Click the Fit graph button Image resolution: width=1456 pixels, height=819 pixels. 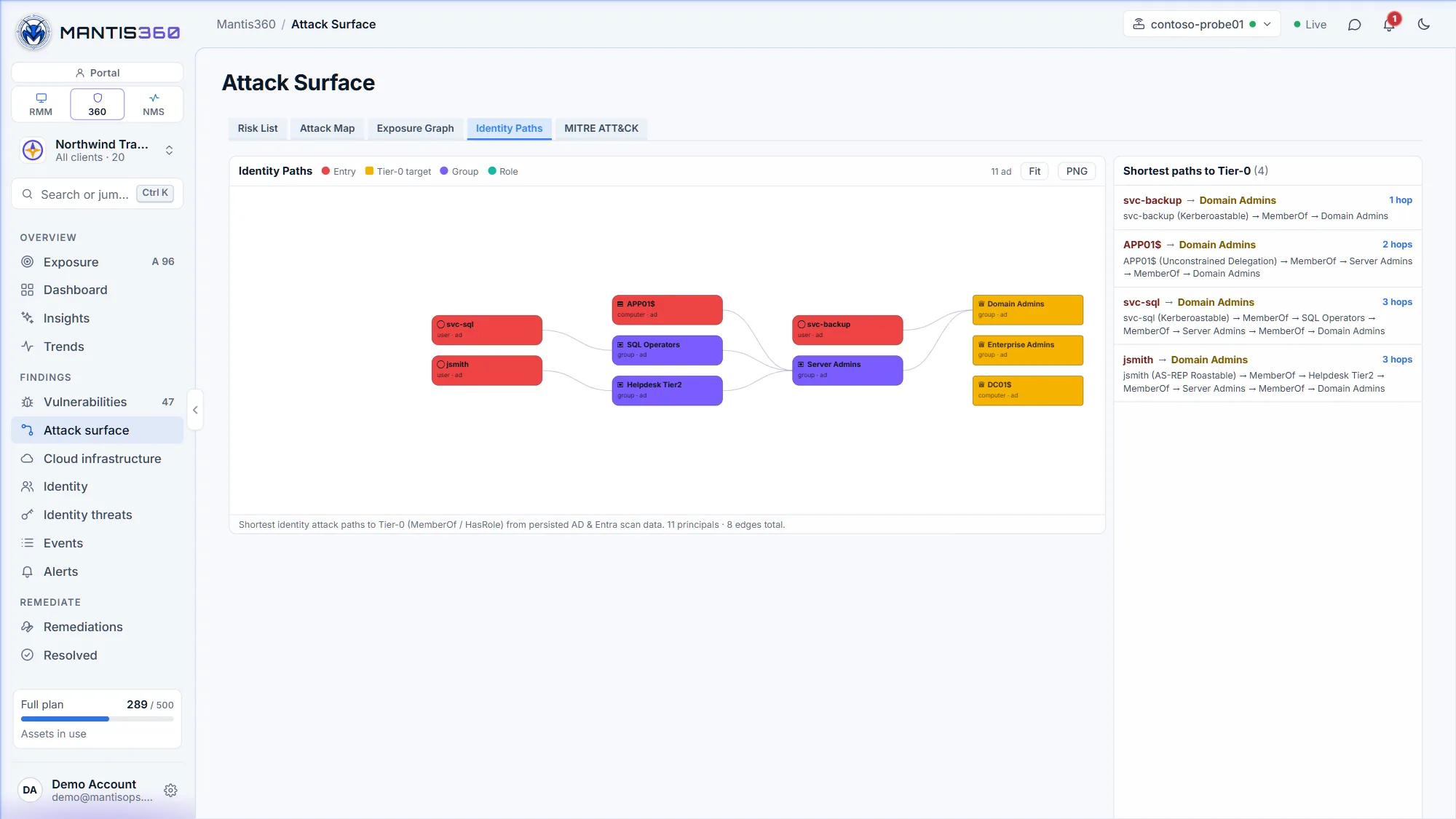coord(1034,172)
